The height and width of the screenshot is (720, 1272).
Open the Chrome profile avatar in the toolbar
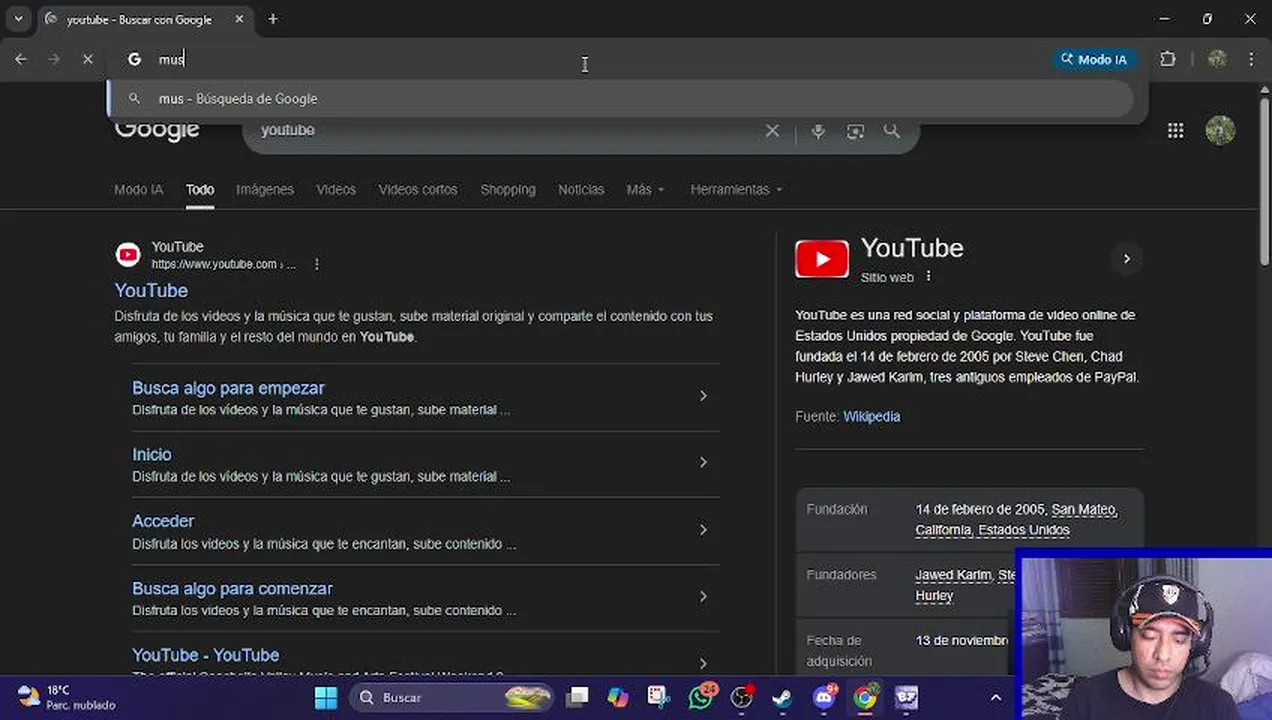point(1217,60)
